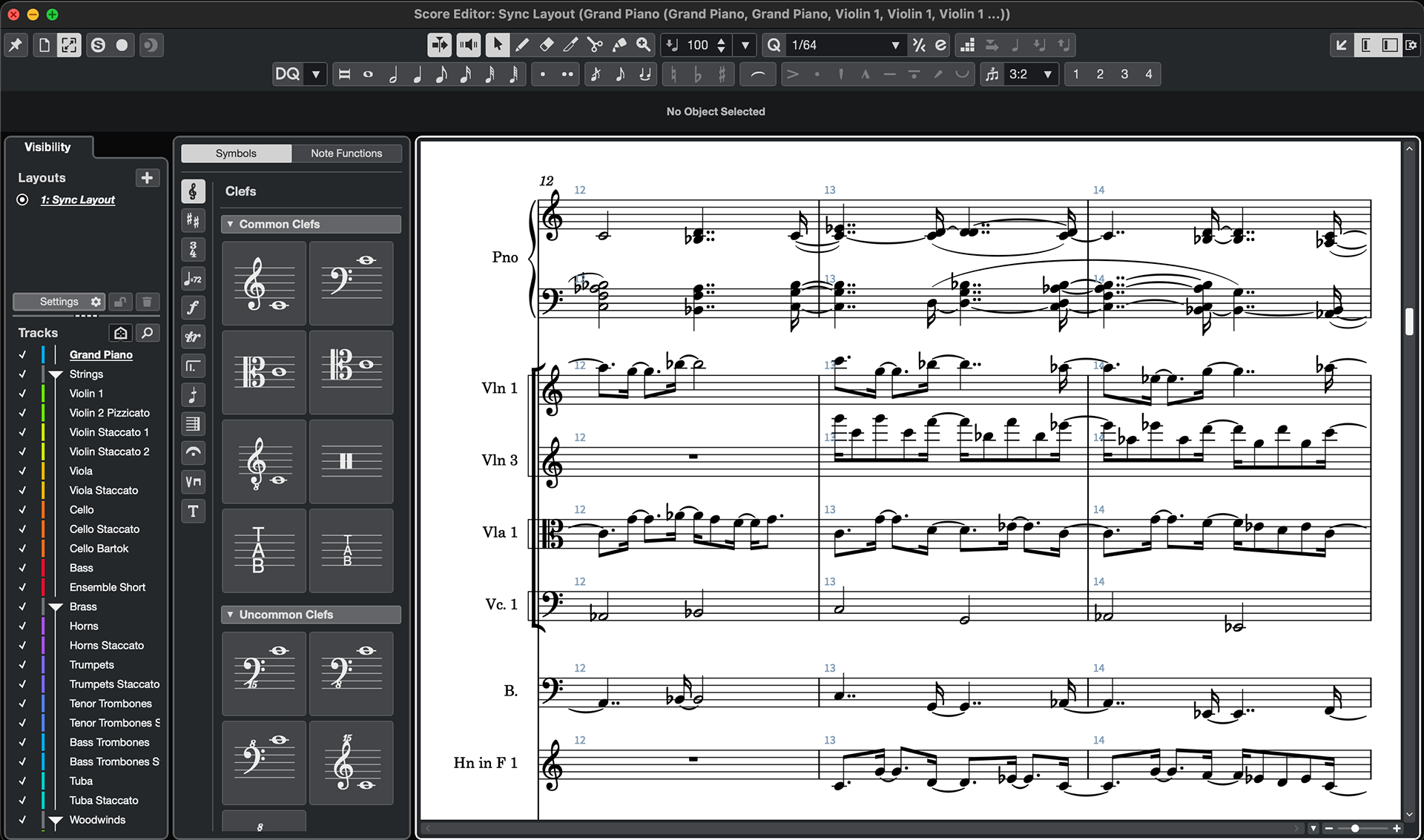1424x840 pixels.
Task: Open the Dynamics f symbol category
Action: (x=193, y=308)
